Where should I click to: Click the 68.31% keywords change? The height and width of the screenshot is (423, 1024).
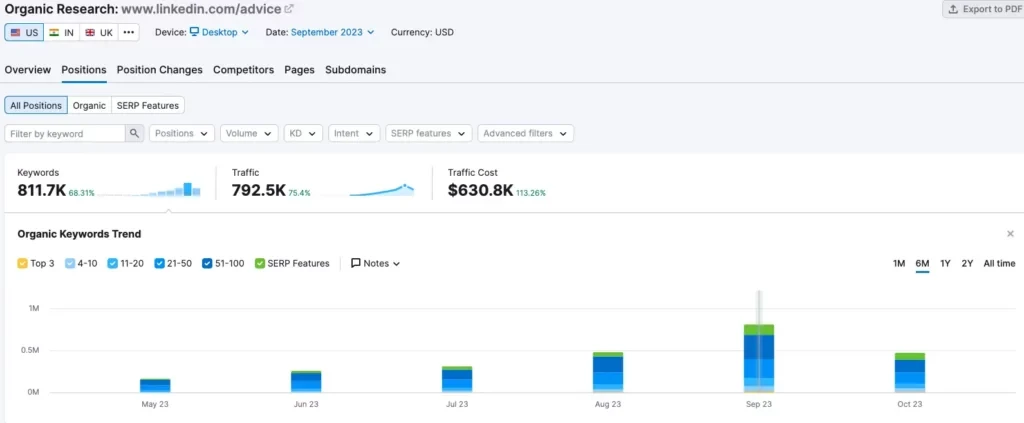(82, 193)
